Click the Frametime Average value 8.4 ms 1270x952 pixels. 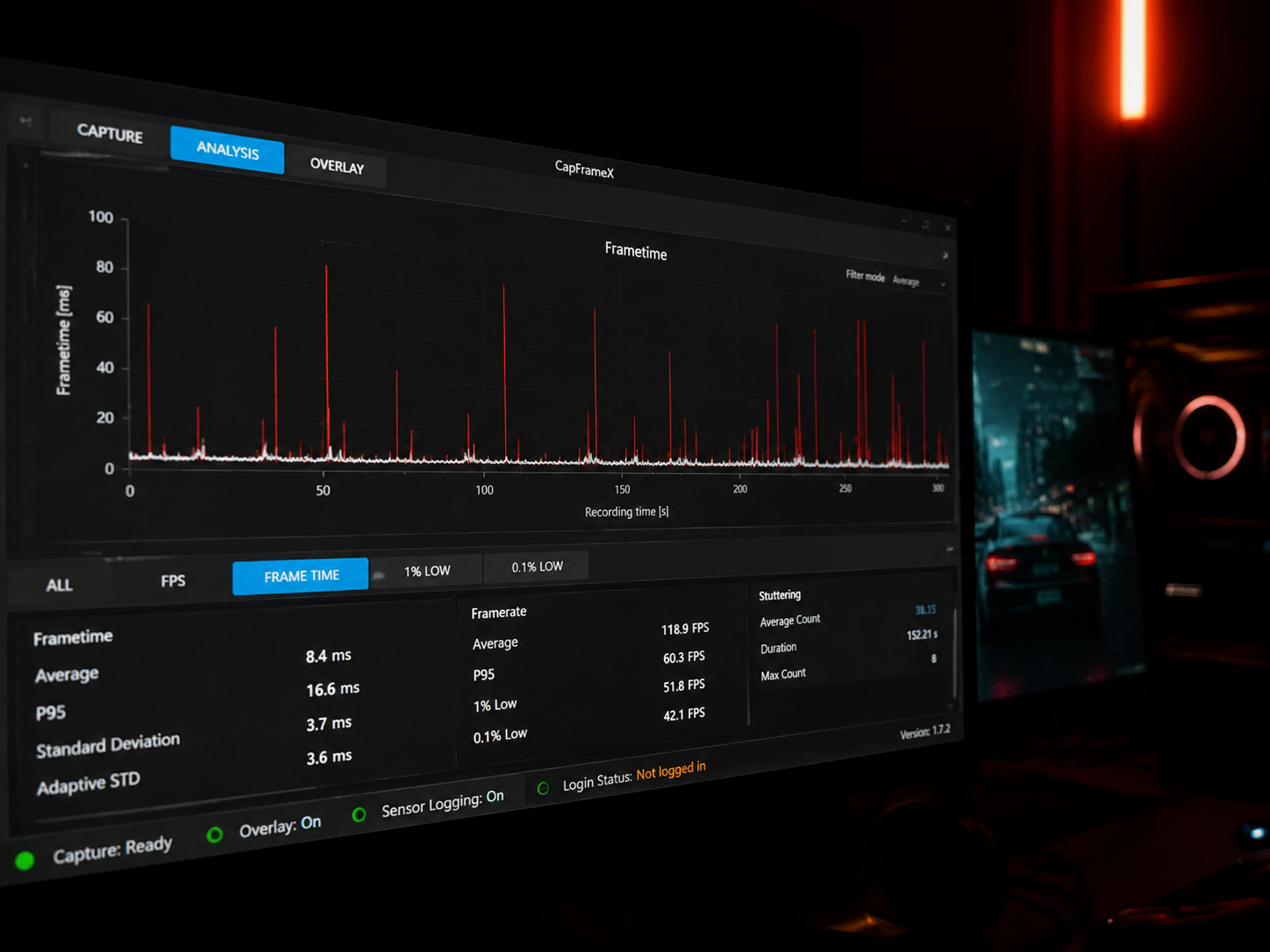pyautogui.click(x=328, y=656)
